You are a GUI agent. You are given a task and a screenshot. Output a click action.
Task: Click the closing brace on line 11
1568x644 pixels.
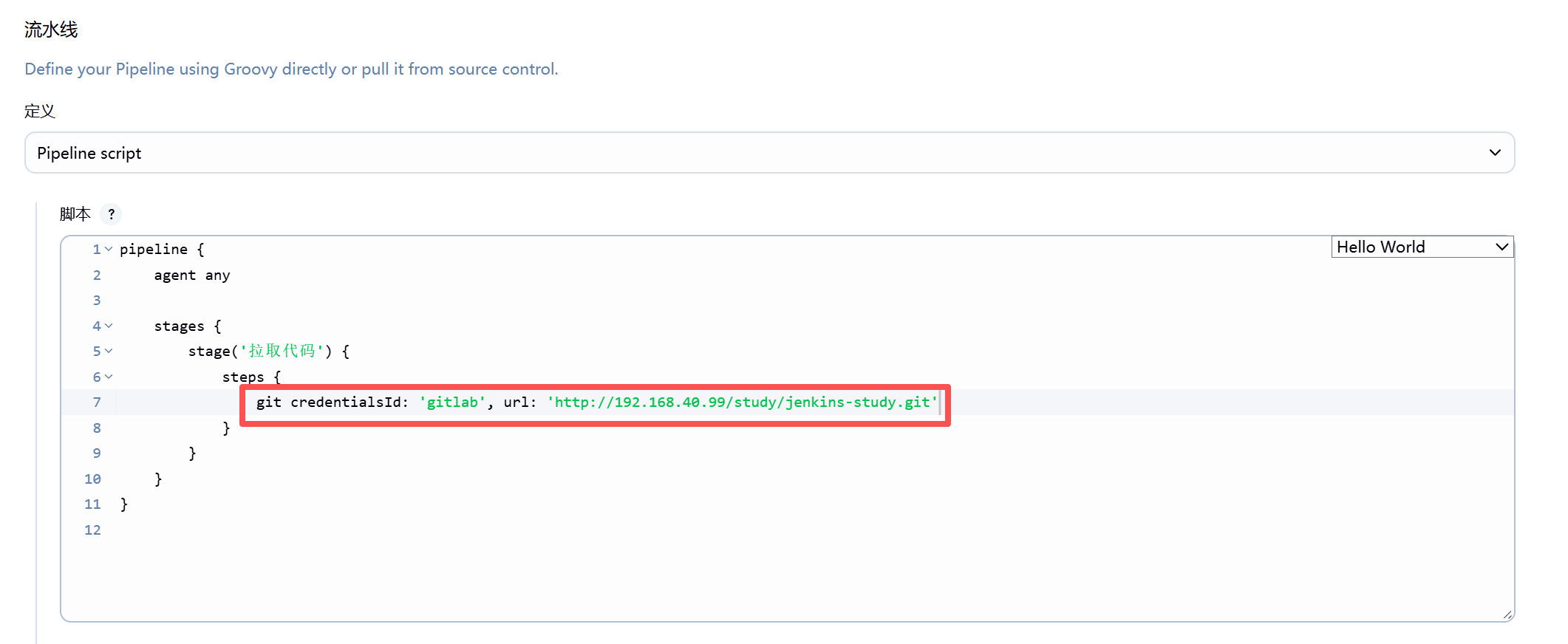click(x=124, y=504)
